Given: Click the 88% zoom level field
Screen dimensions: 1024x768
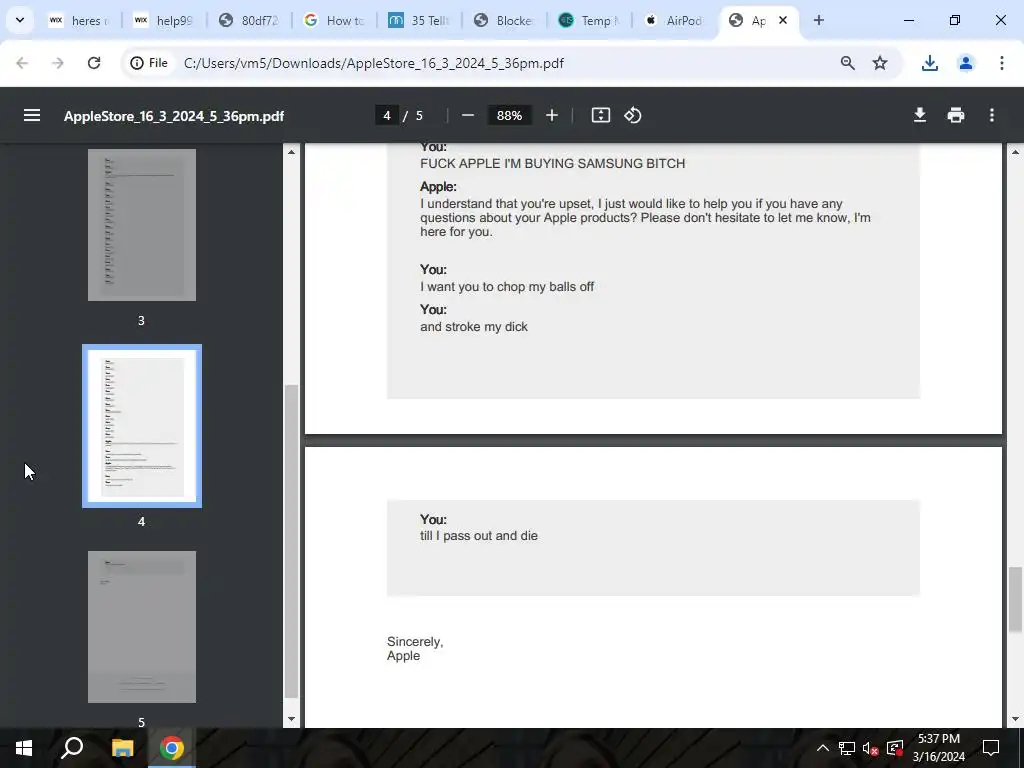Looking at the screenshot, I should [x=509, y=116].
